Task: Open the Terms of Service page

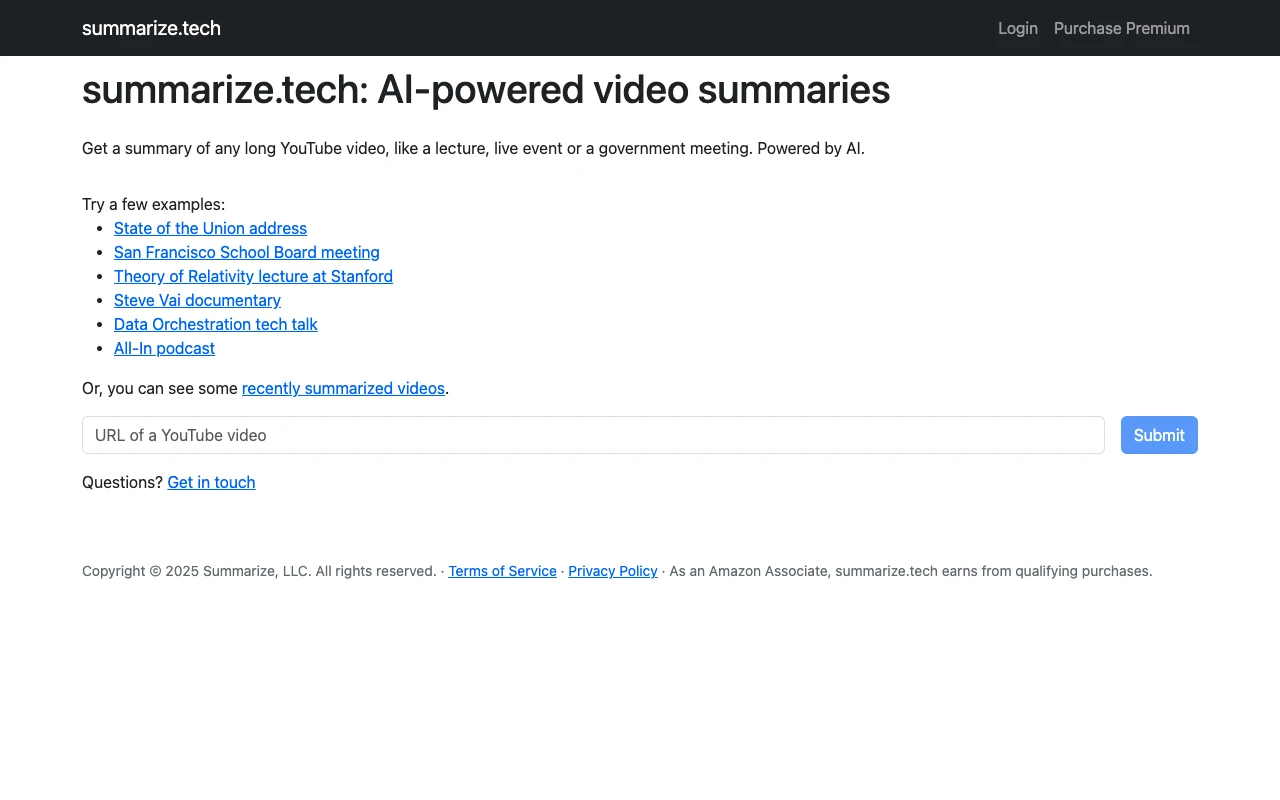Action: click(502, 571)
